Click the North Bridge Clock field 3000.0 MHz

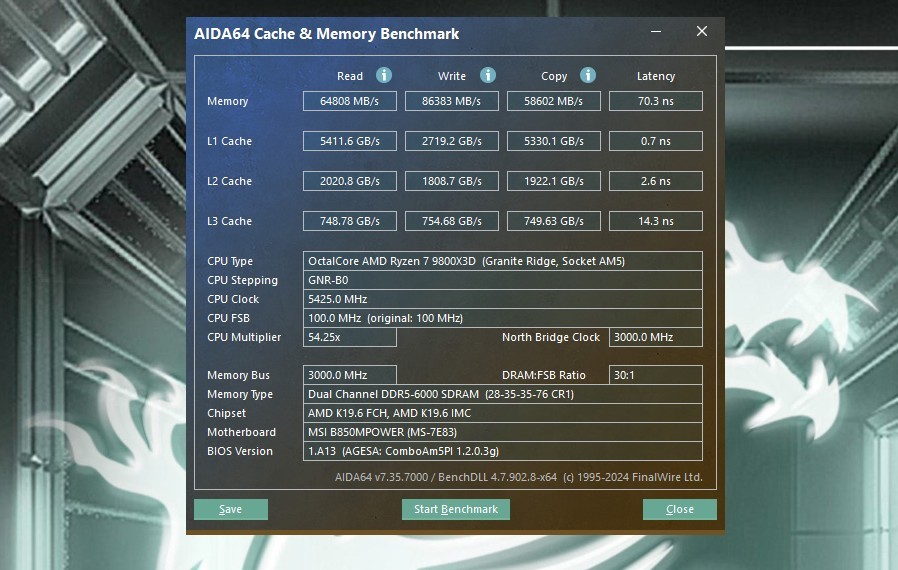pos(656,337)
